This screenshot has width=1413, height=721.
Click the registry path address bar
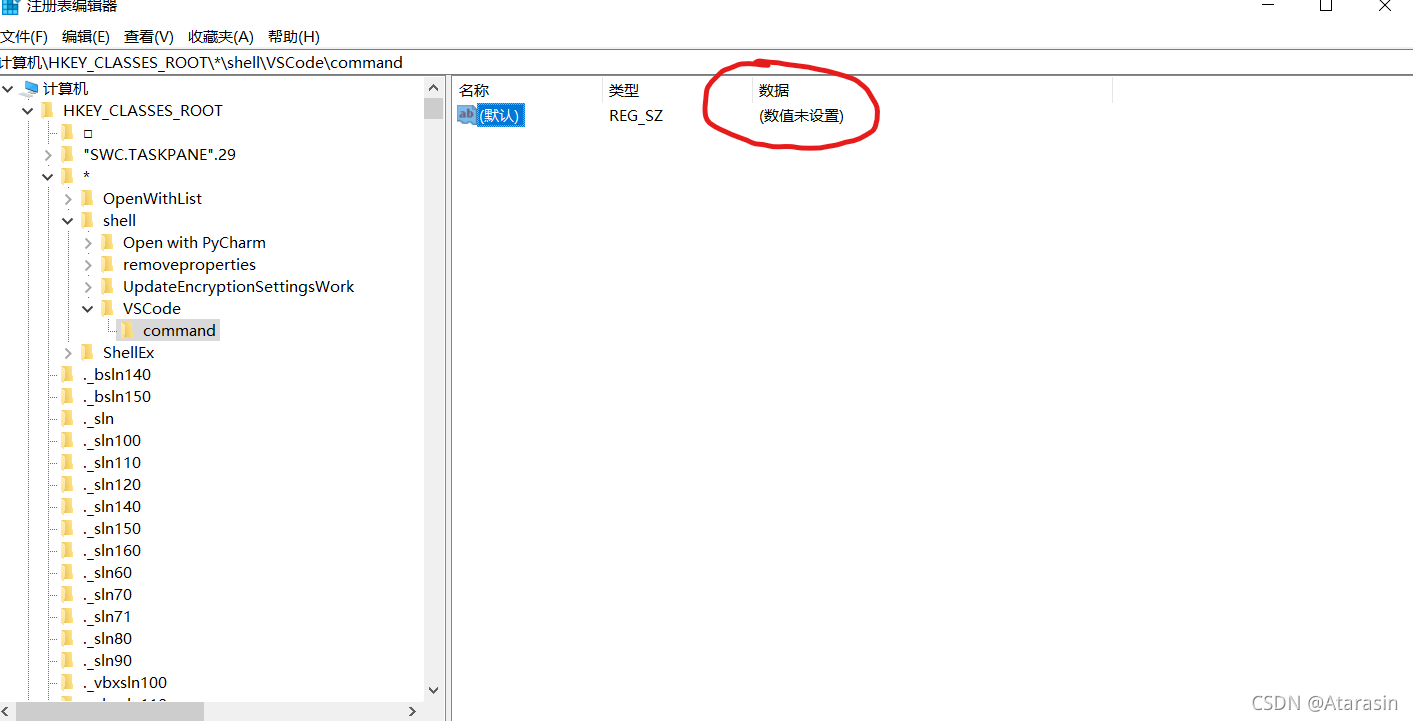(706, 62)
